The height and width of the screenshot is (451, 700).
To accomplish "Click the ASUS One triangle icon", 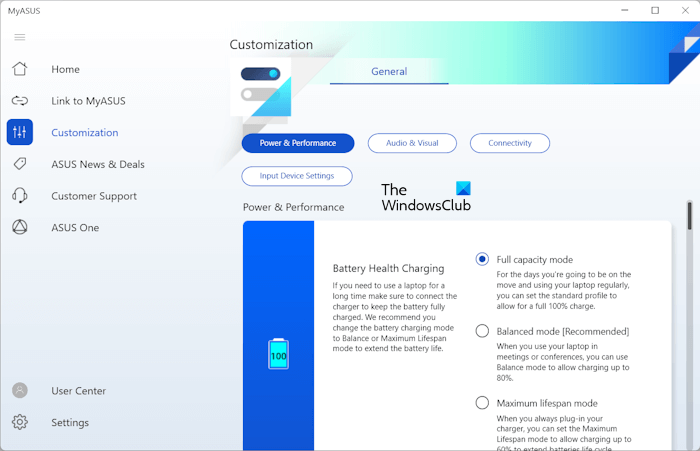I will tap(20, 227).
